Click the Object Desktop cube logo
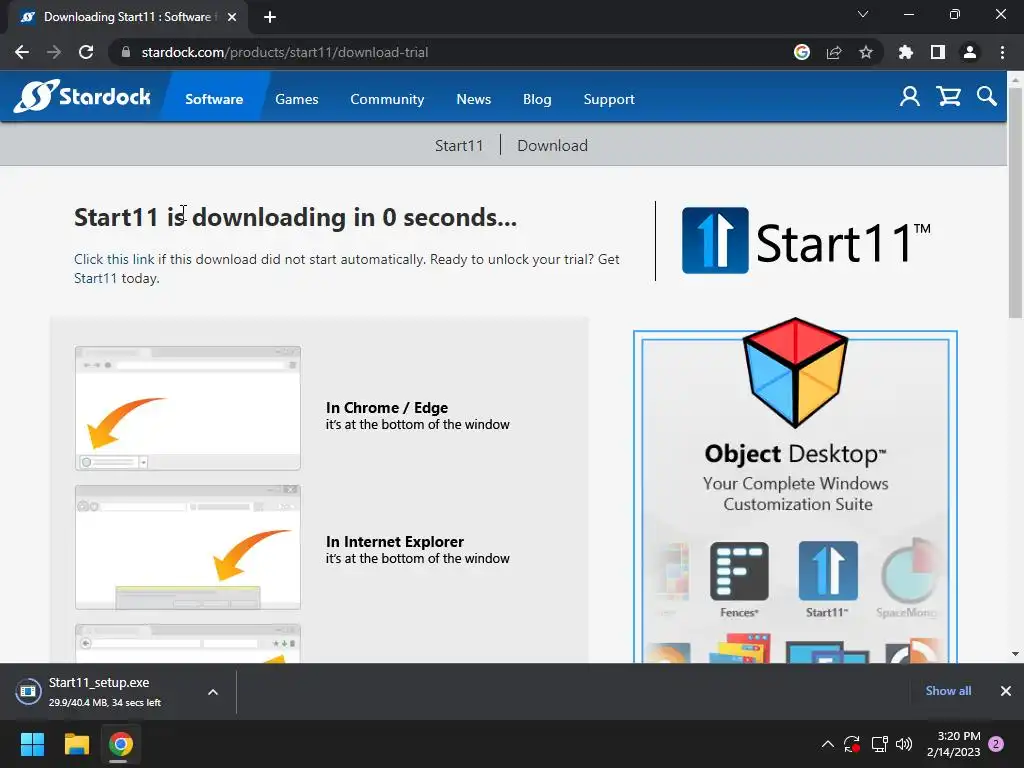The image size is (1024, 768). point(795,372)
